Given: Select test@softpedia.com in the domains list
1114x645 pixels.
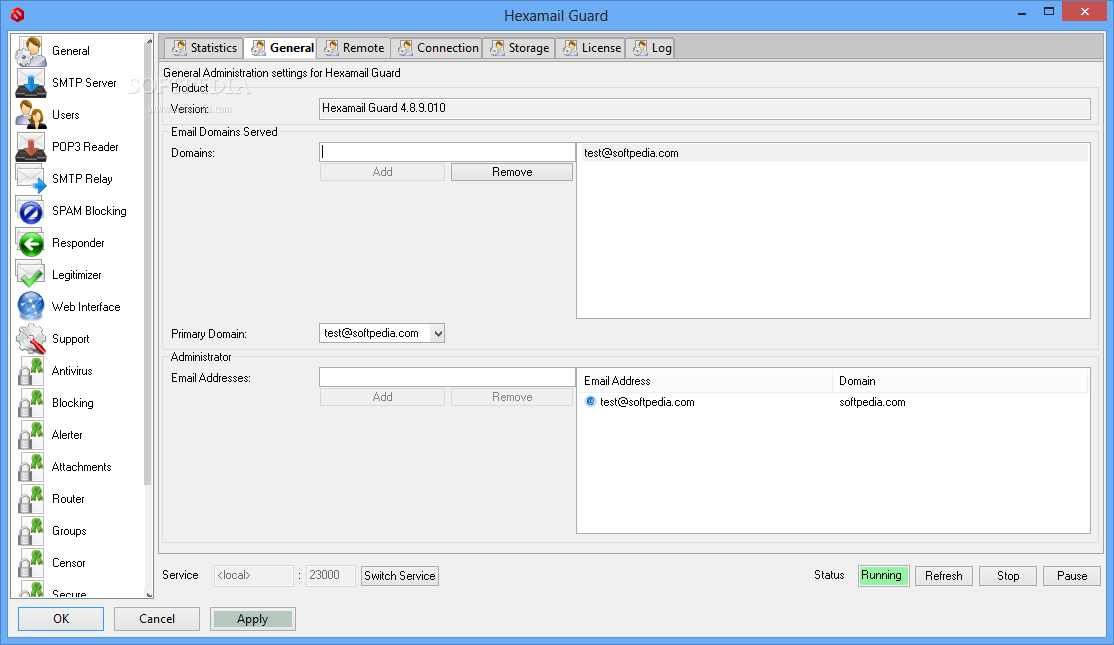Looking at the screenshot, I should pyautogui.click(x=834, y=153).
